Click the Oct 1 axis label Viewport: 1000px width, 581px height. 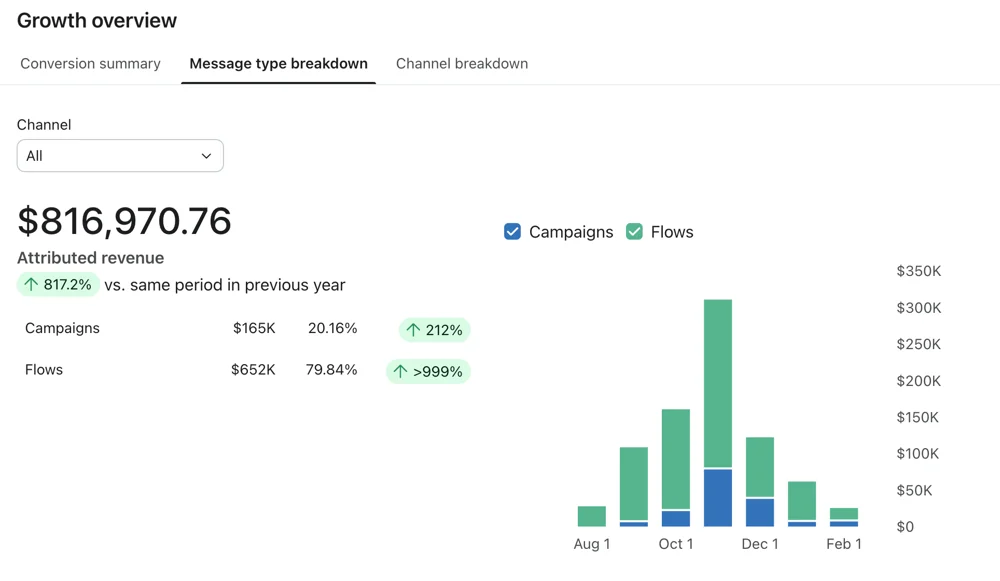point(676,544)
